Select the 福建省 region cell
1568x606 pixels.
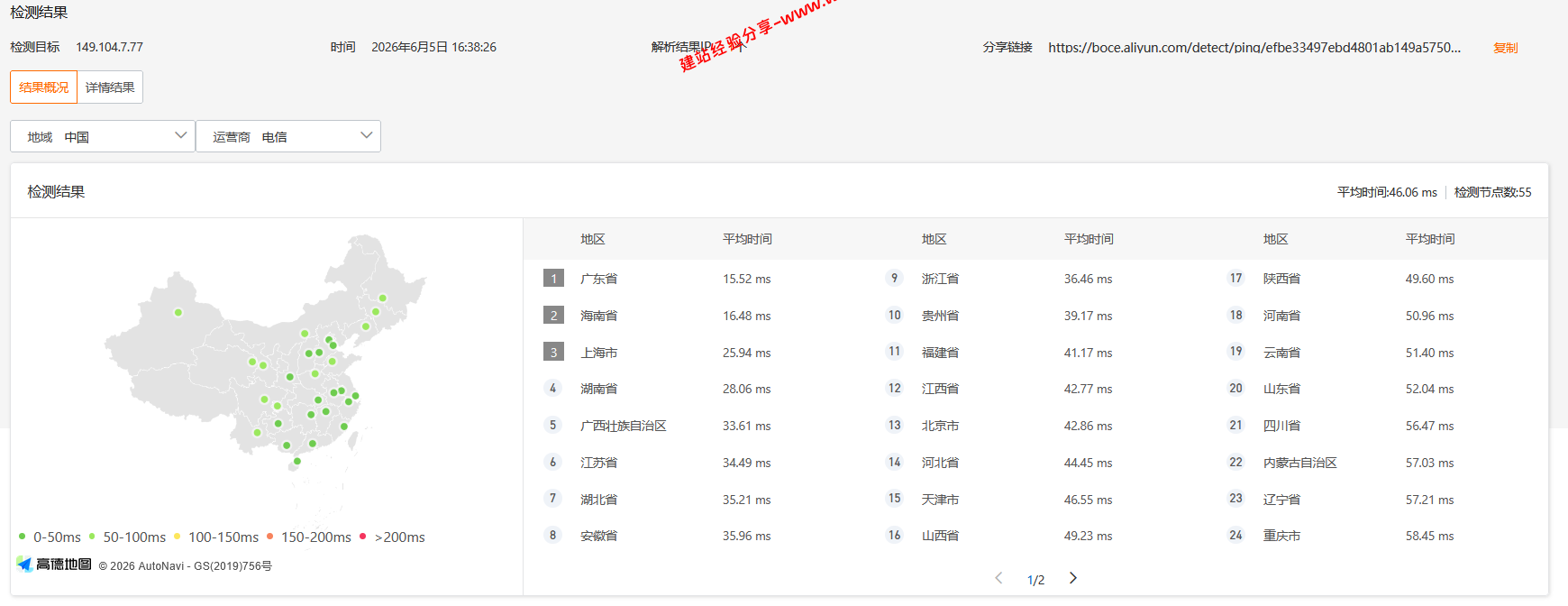941,353
